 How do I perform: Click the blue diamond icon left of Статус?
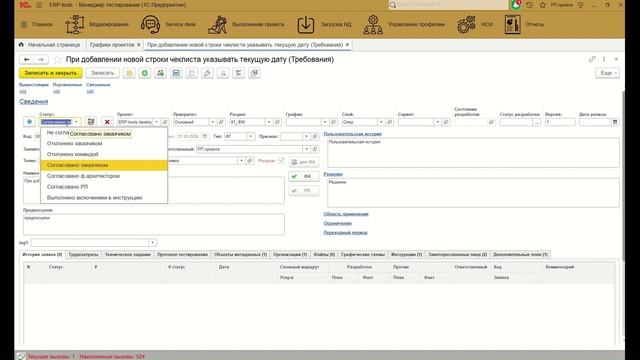tap(29, 122)
